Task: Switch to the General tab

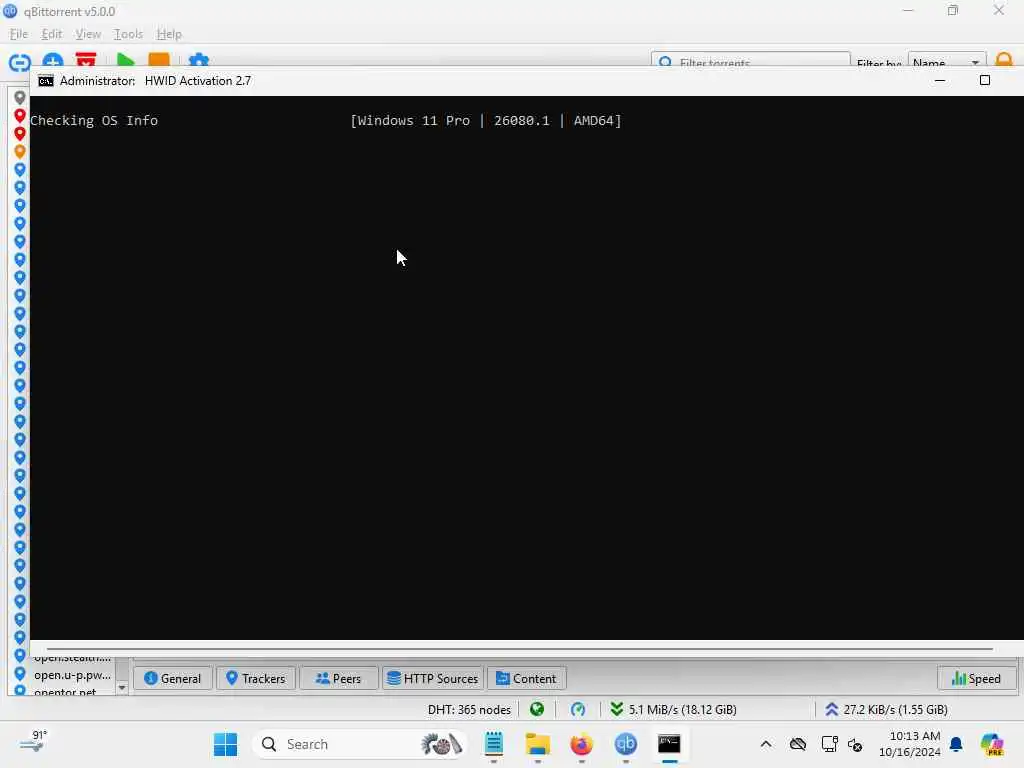Action: click(172, 679)
